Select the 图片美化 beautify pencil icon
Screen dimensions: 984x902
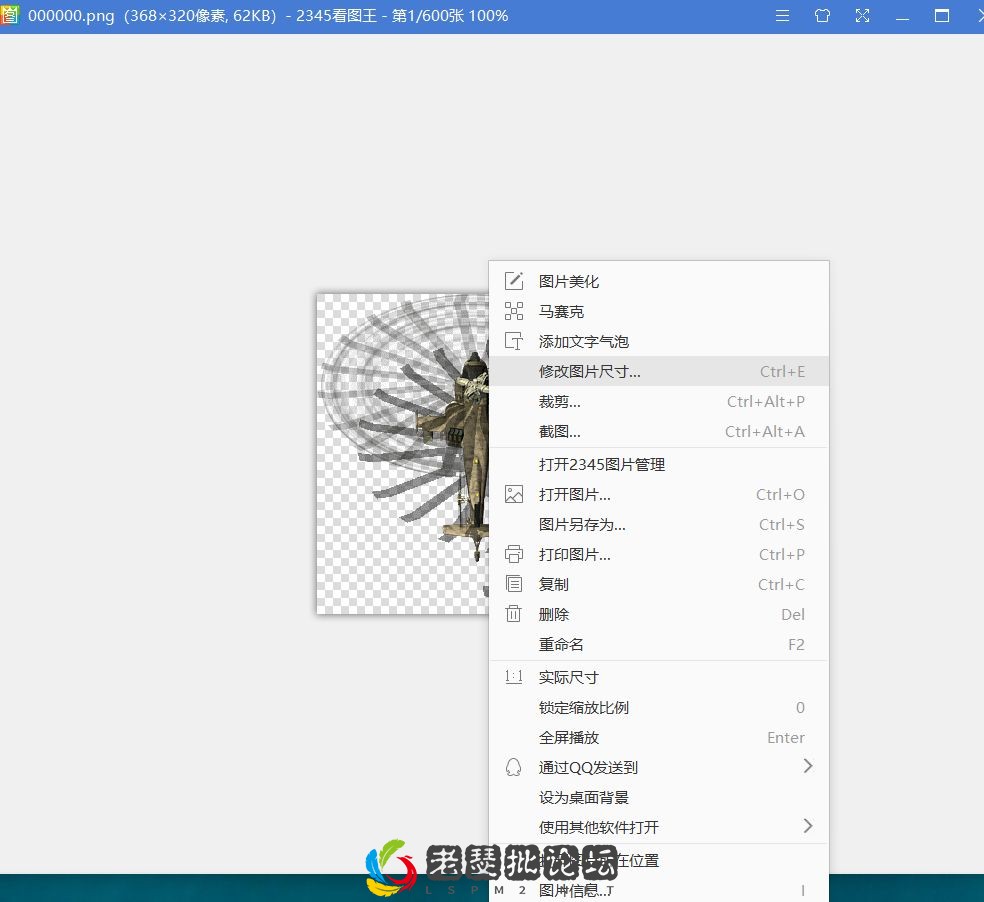coord(514,281)
